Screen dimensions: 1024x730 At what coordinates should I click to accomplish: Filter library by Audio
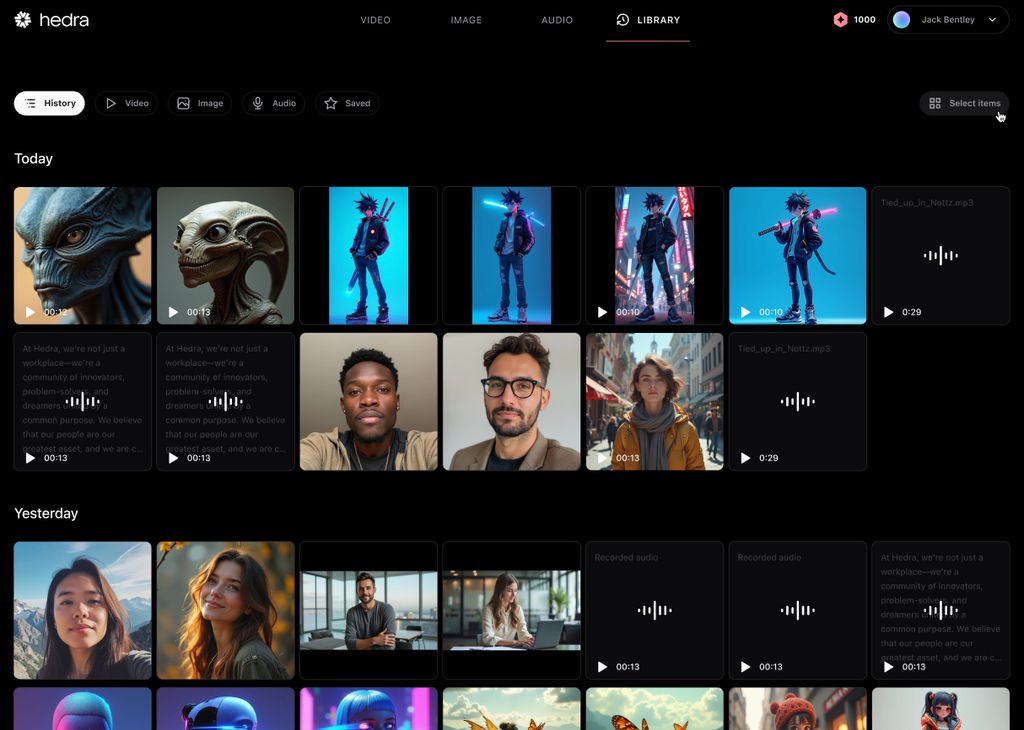click(x=274, y=103)
